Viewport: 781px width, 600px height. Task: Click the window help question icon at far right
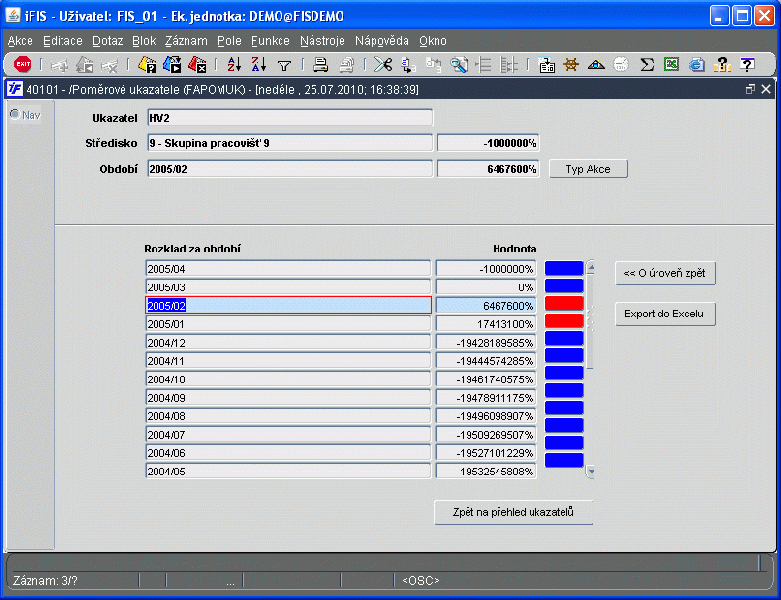pos(747,64)
